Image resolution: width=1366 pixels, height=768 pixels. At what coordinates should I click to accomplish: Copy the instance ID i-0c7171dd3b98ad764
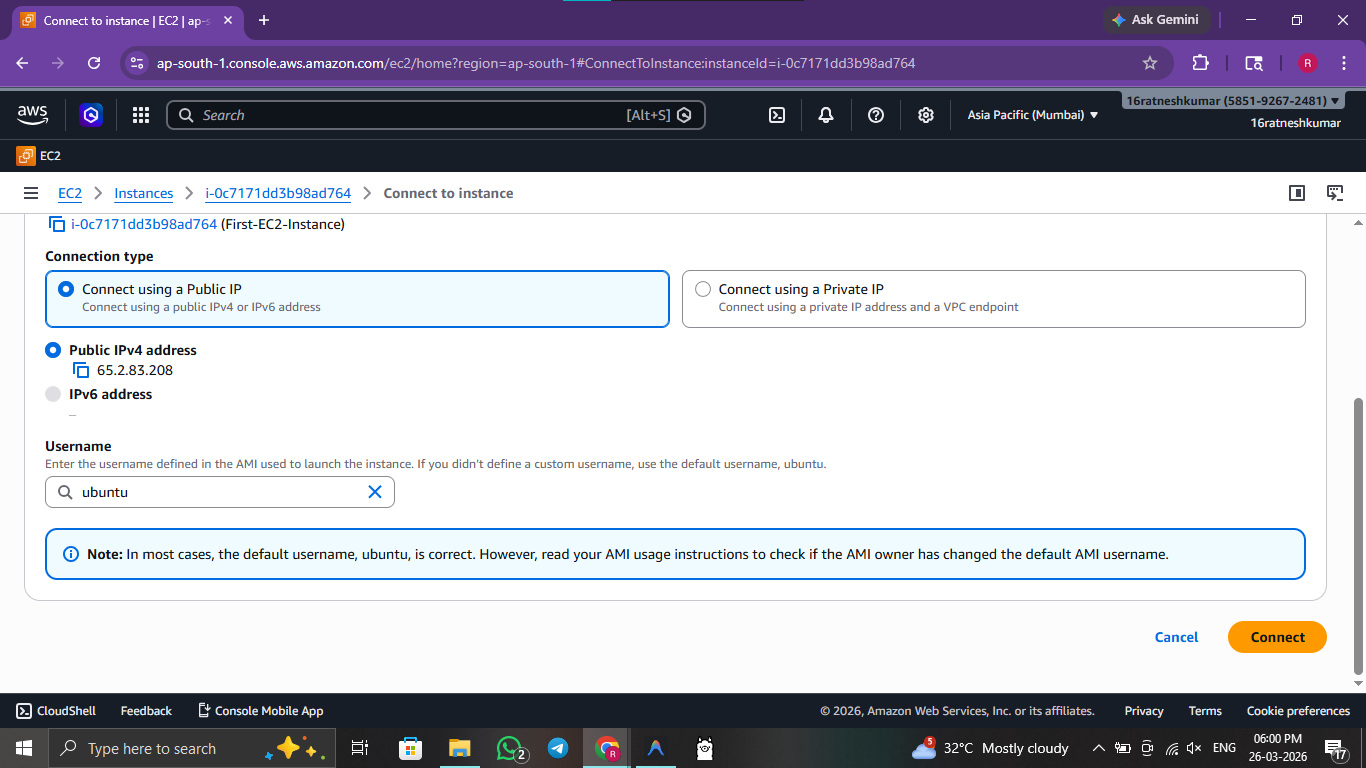(57, 225)
